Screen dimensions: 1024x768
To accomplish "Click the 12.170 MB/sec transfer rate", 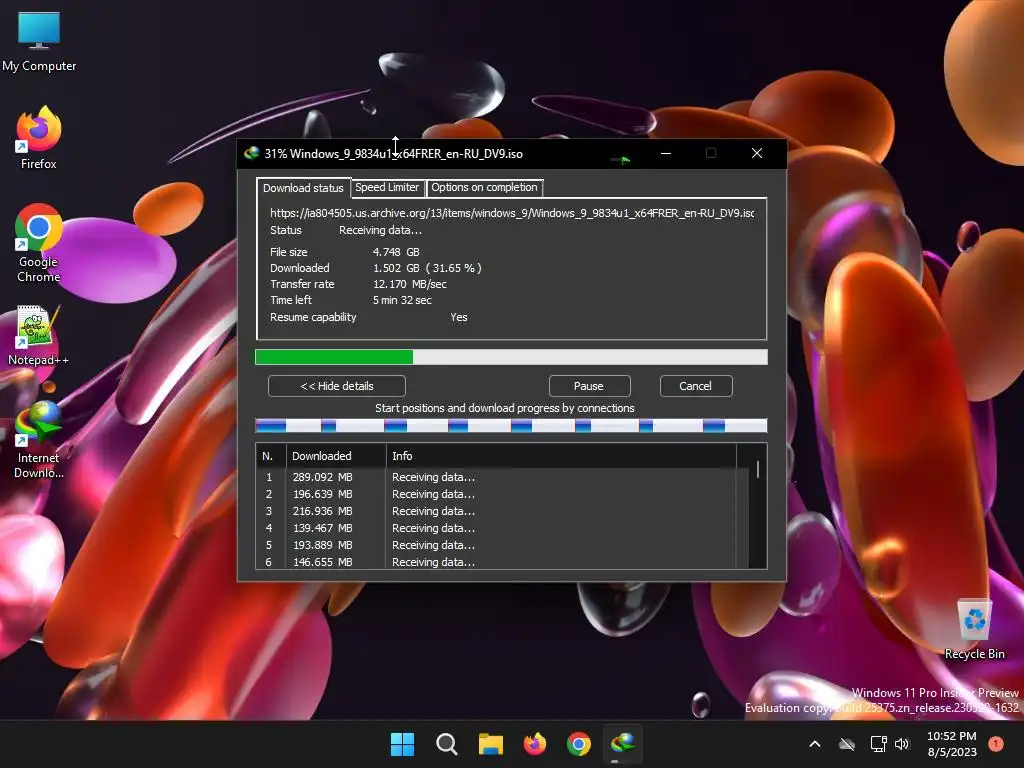I will point(409,284).
